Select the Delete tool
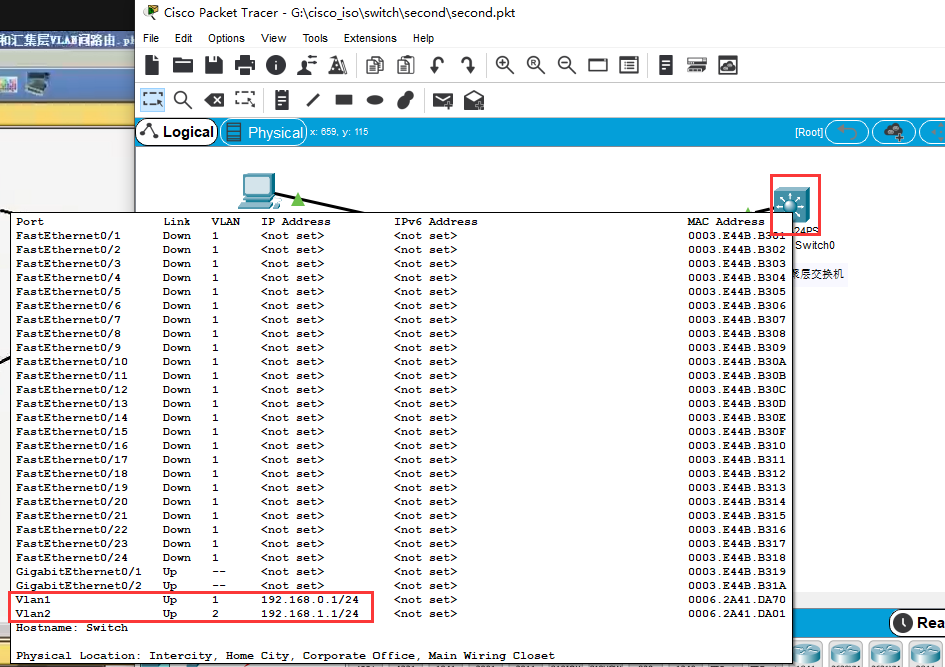The image size is (945, 667). (x=214, y=100)
